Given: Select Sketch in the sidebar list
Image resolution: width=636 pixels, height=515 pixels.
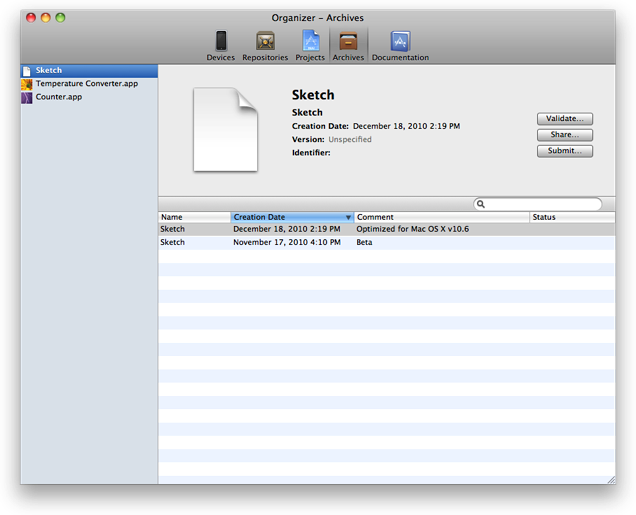Looking at the screenshot, I should click(x=48, y=71).
